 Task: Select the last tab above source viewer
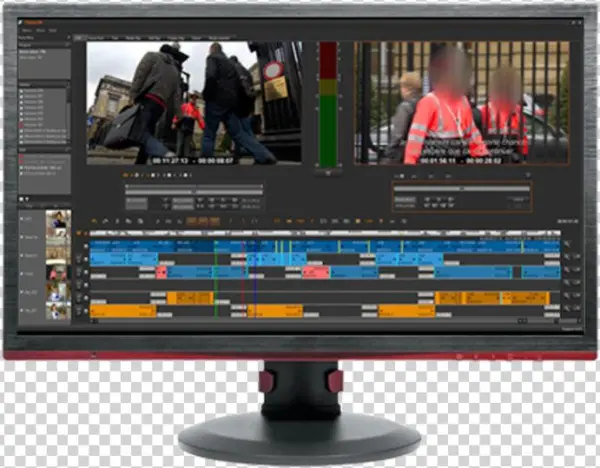pos(219,38)
